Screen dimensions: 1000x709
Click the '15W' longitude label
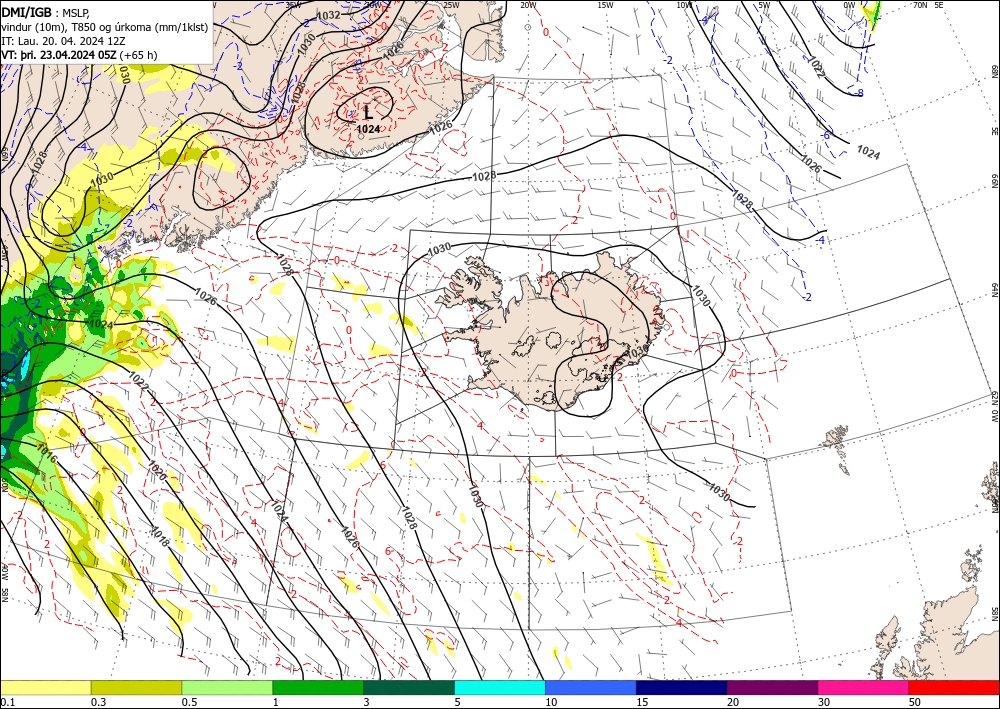[x=605, y=5]
